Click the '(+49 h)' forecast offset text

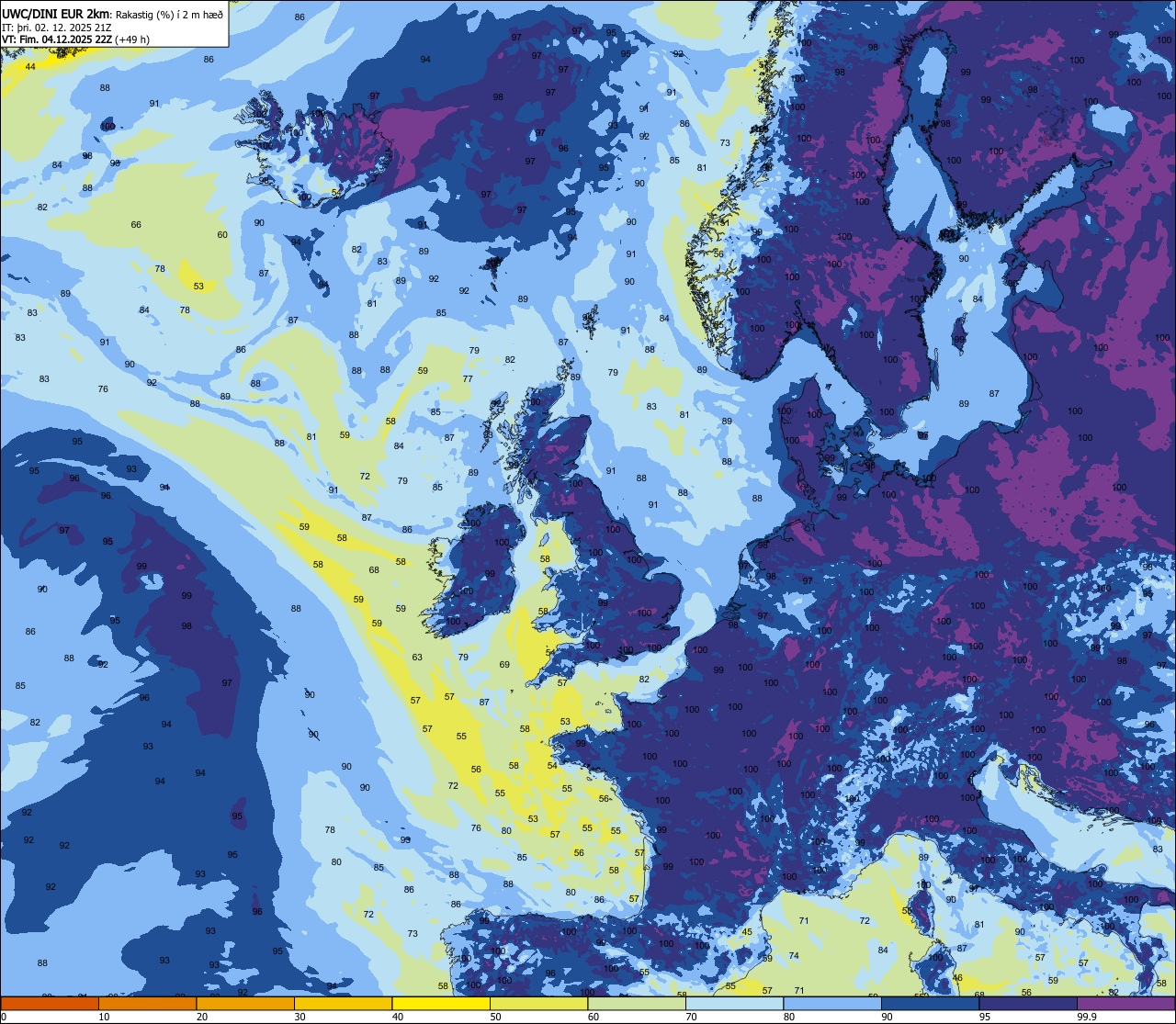tap(132, 39)
